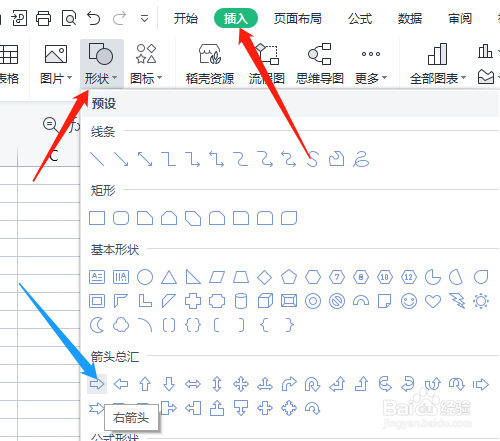Select the oval basic shape
Image resolution: width=500 pixels, height=441 pixels.
coord(145,277)
